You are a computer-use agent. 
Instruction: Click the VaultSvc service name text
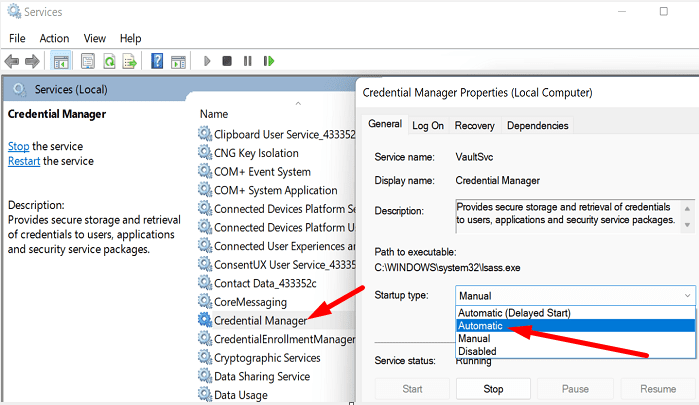(x=474, y=157)
